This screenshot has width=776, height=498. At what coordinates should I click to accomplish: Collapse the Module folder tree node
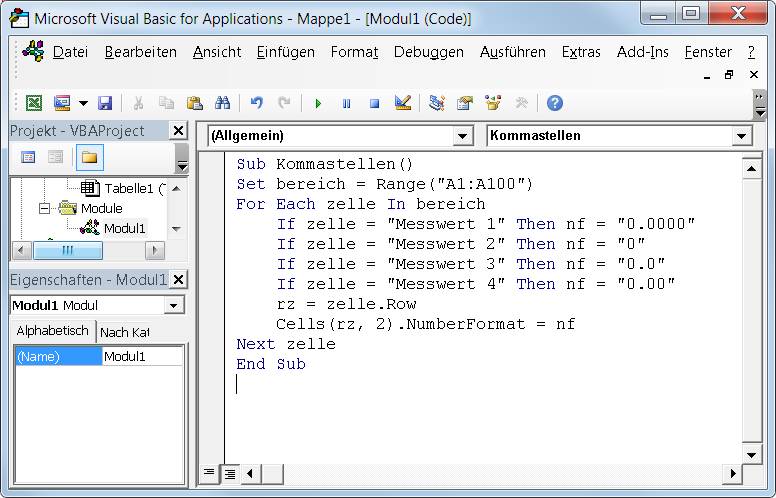tap(44, 208)
